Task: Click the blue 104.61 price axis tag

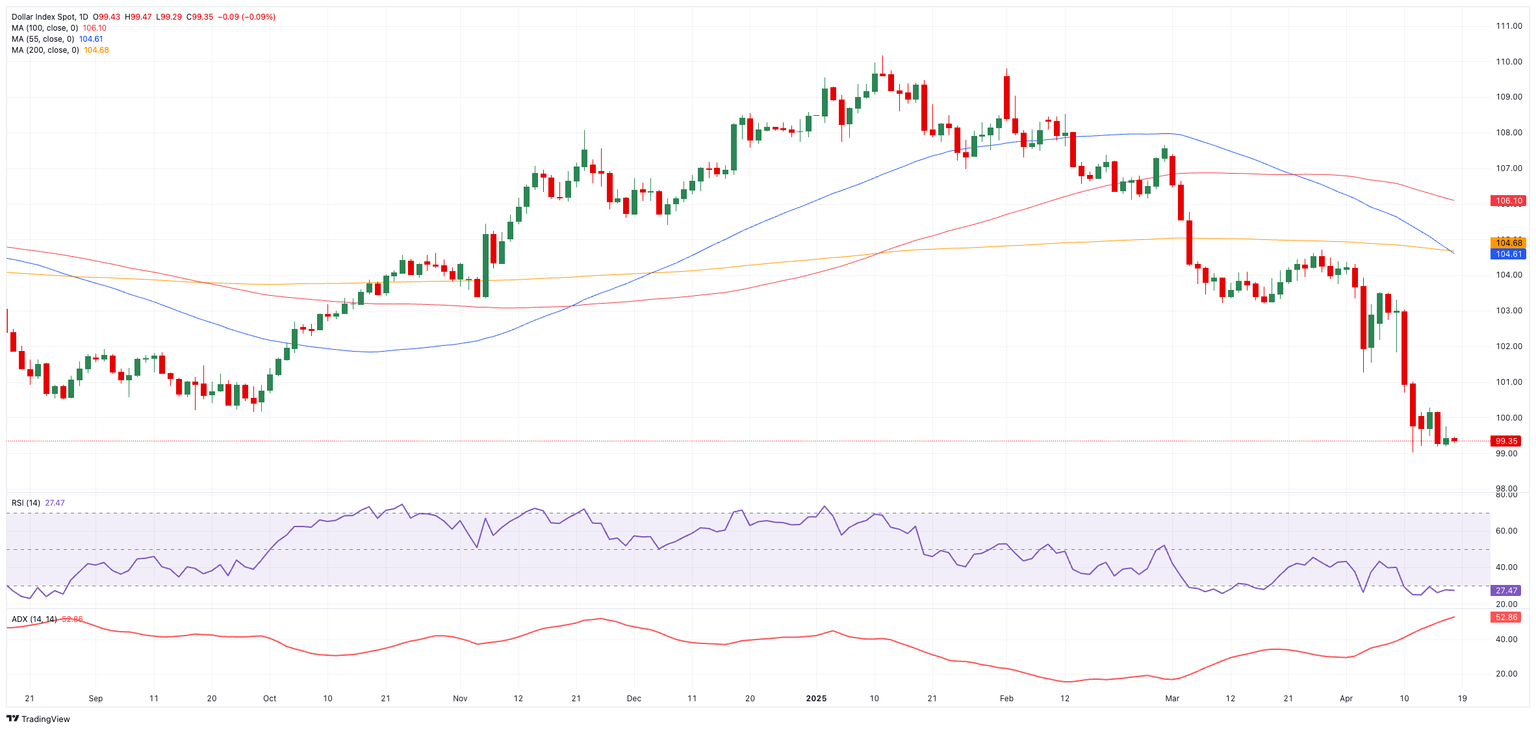Action: [1508, 254]
